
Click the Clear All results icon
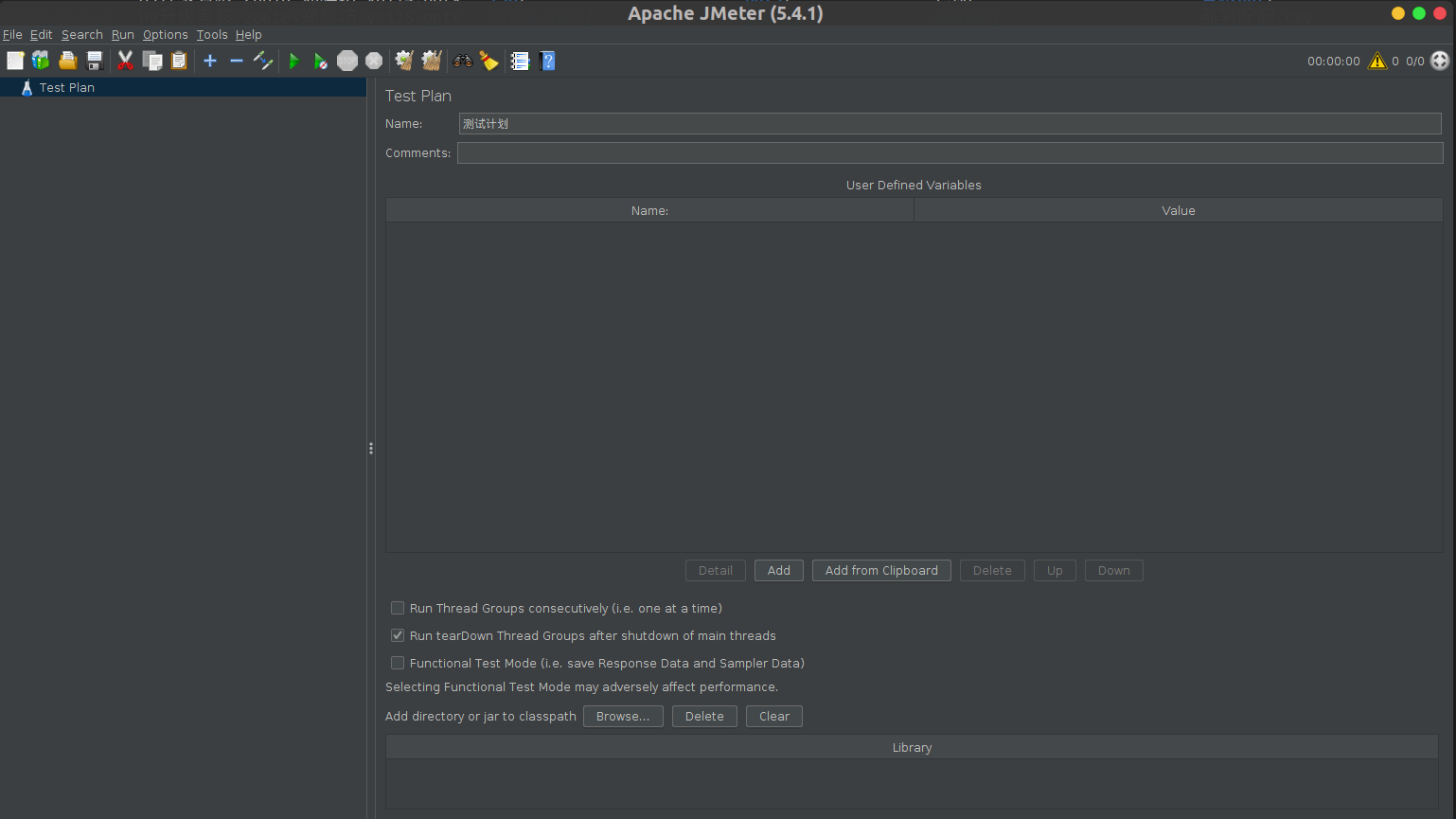[432, 61]
